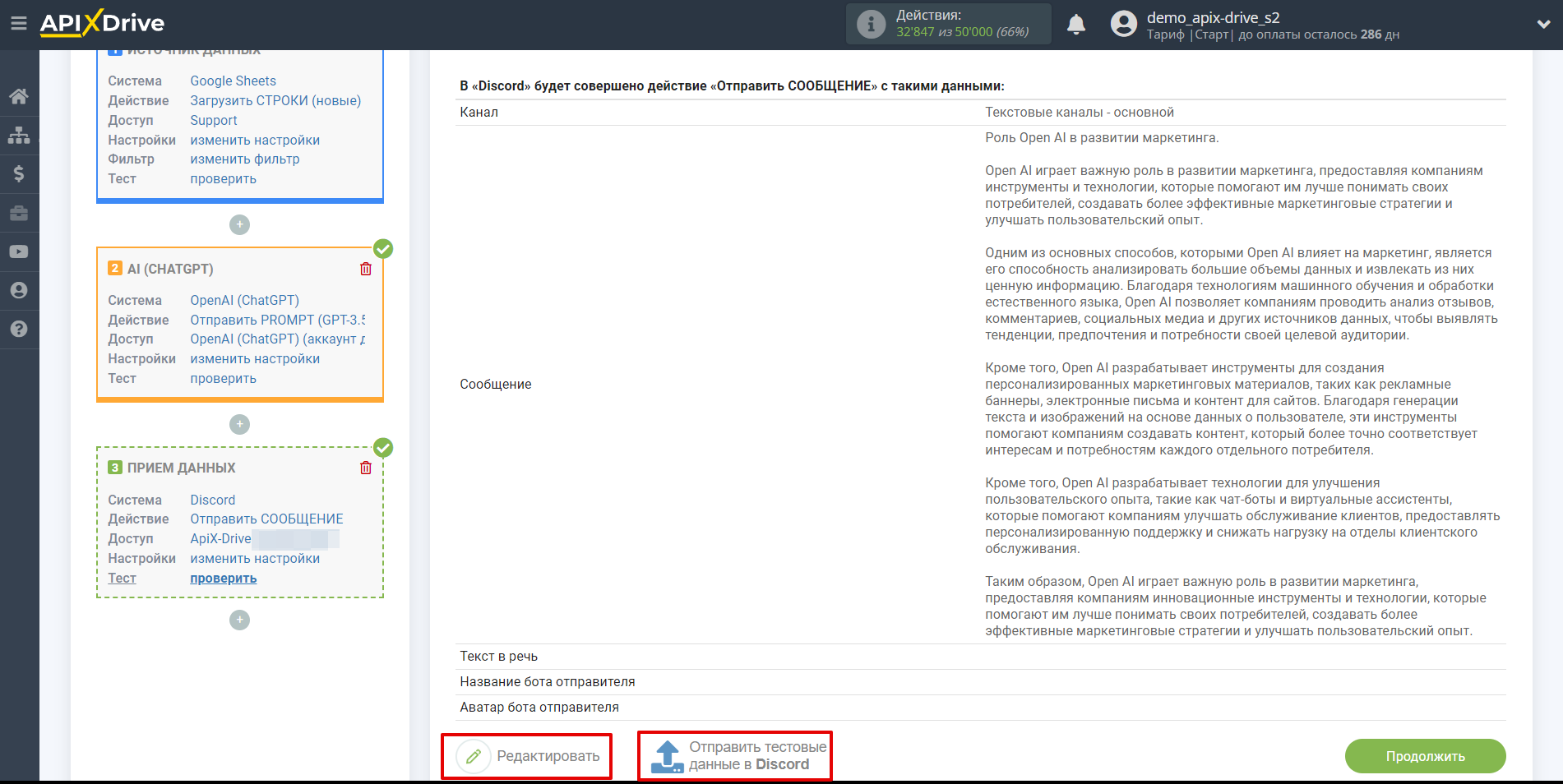
Task: Click the green Продолжить button
Action: pos(1425,756)
